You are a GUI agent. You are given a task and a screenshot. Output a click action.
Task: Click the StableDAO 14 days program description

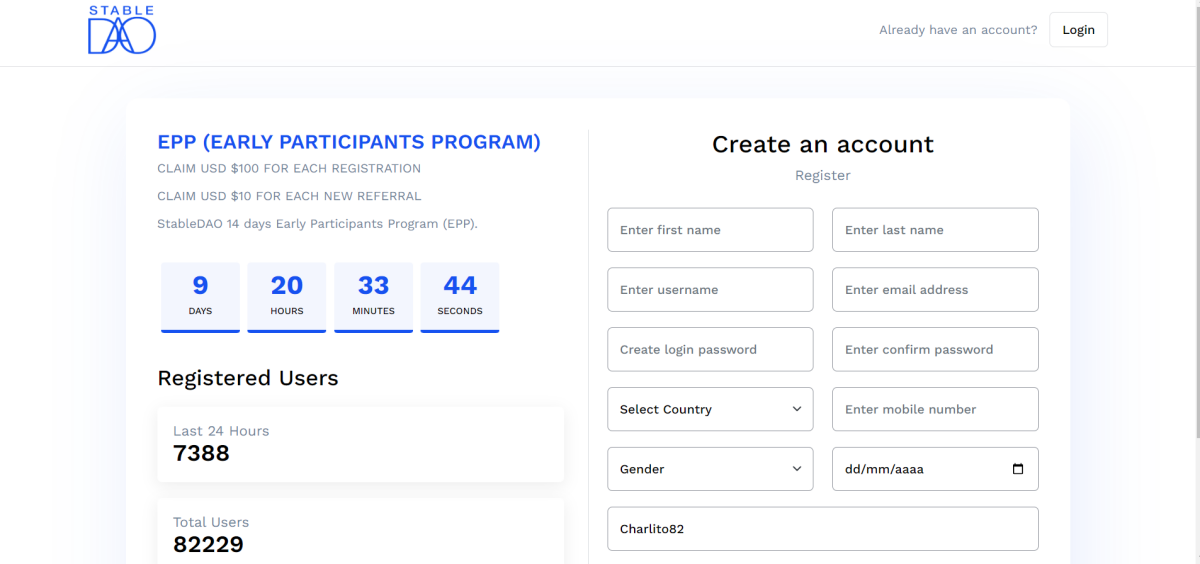pyautogui.click(x=318, y=224)
